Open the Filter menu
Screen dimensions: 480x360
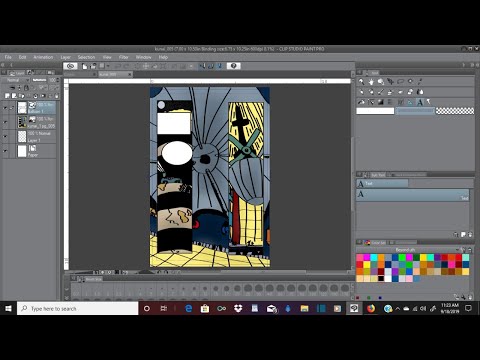tap(123, 57)
